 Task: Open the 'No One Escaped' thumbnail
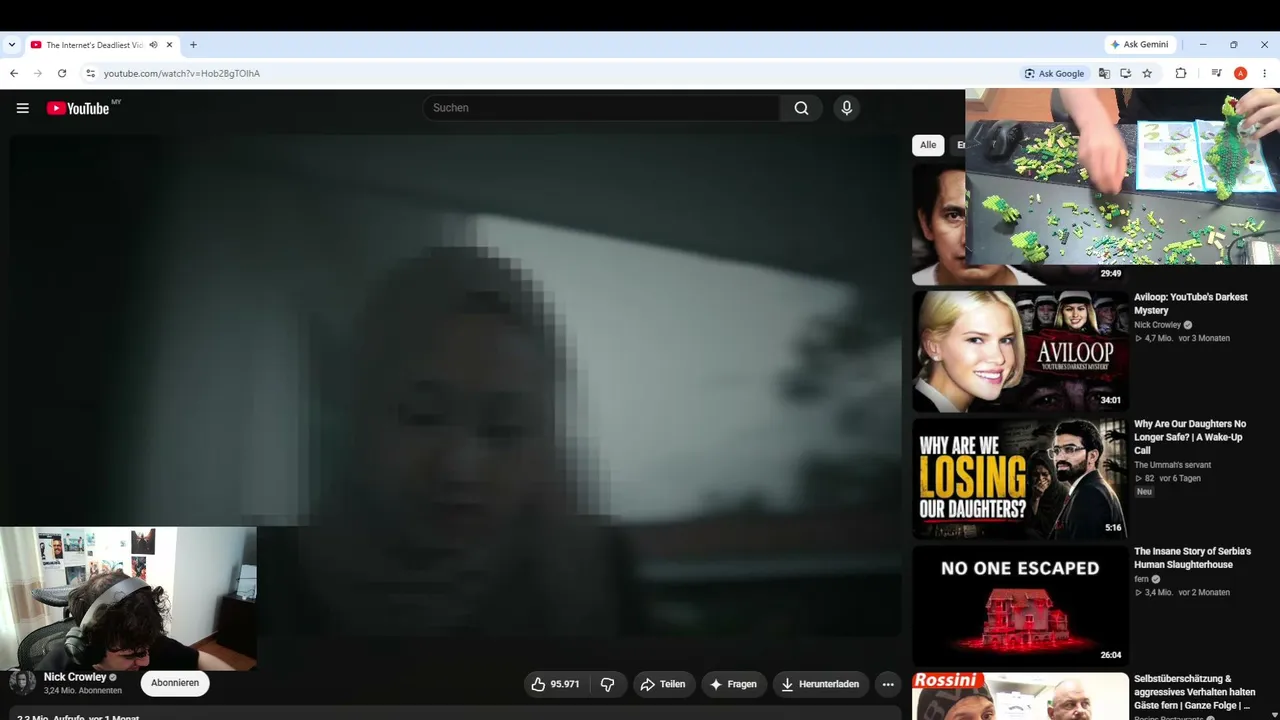coord(1020,605)
